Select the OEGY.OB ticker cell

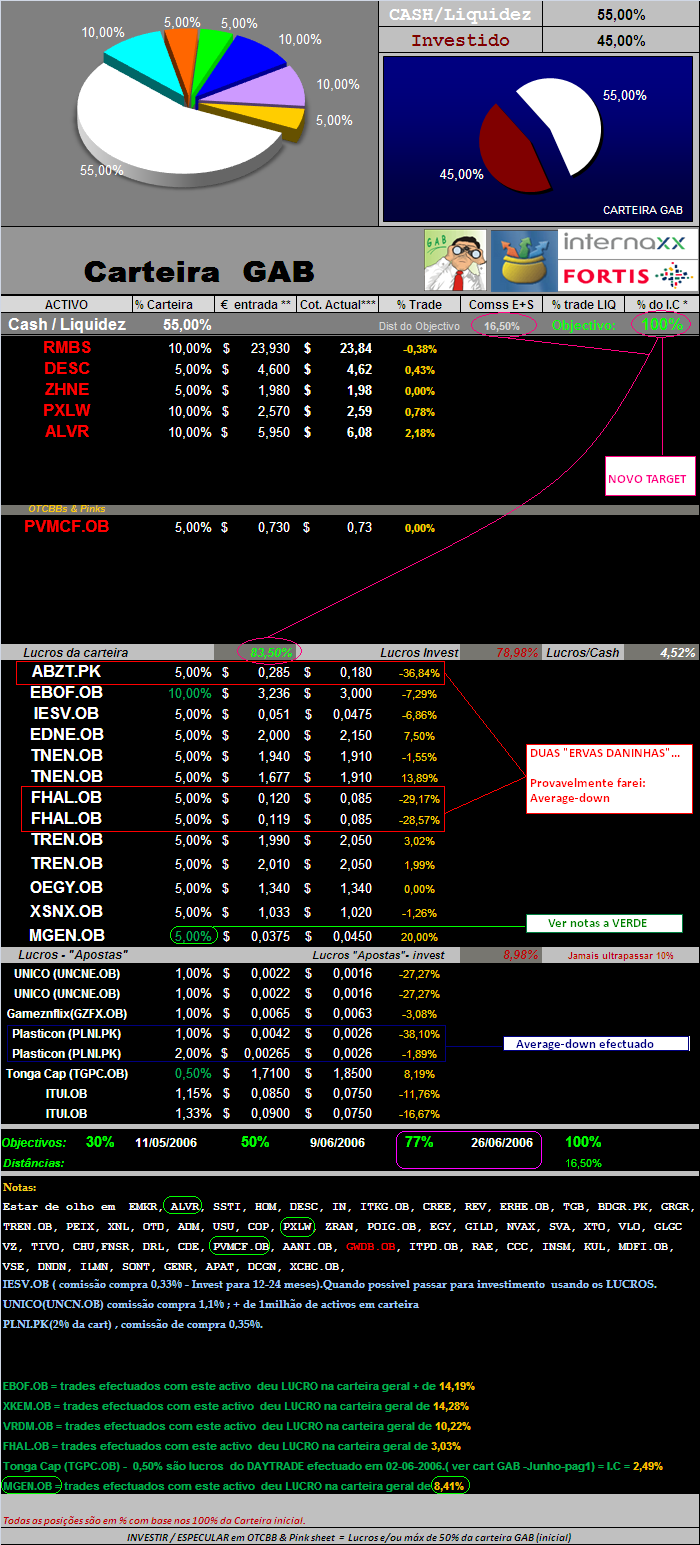[66, 888]
